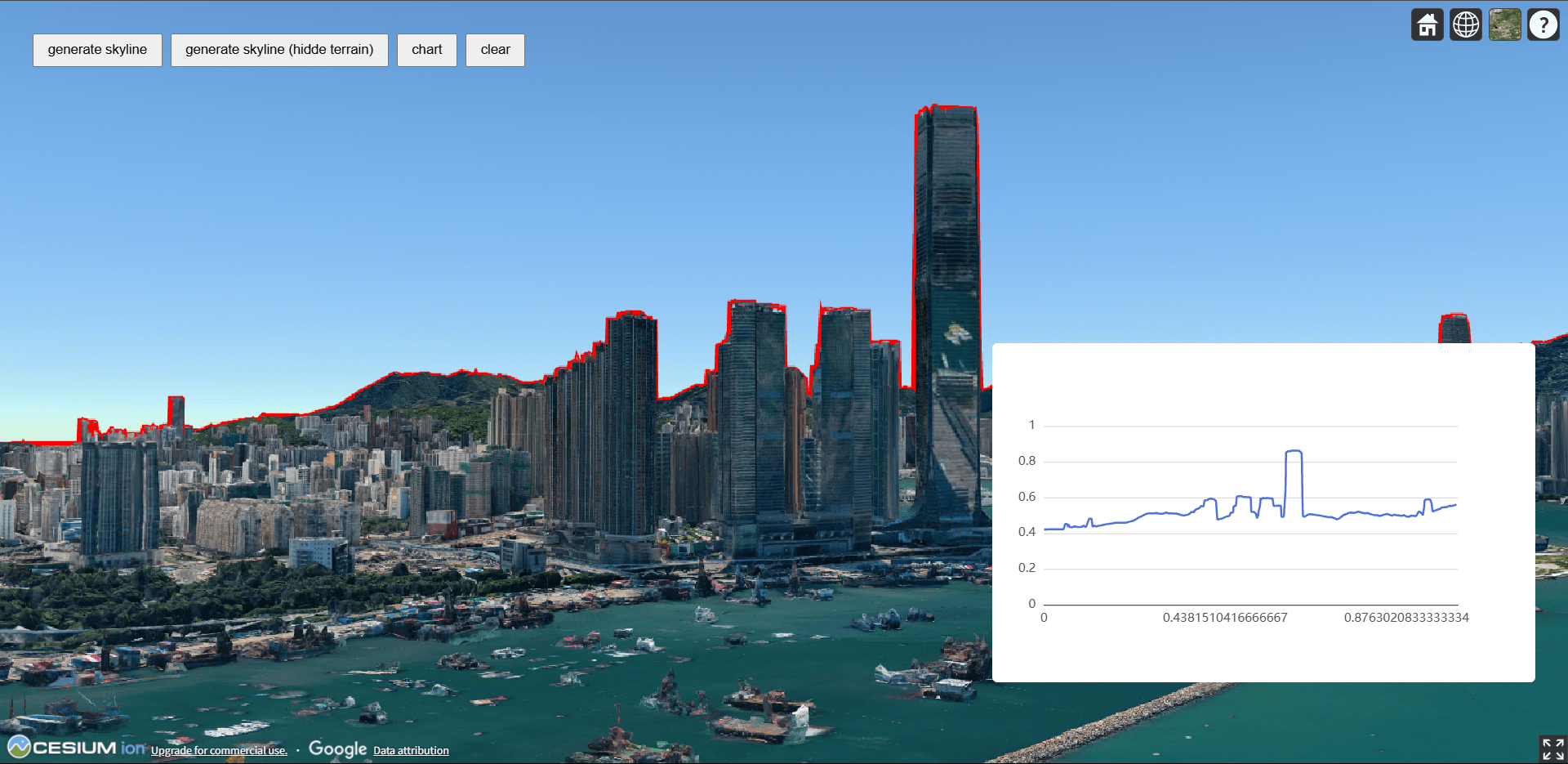Click the tallest skyscraper outlined in red

pyautogui.click(x=946, y=286)
